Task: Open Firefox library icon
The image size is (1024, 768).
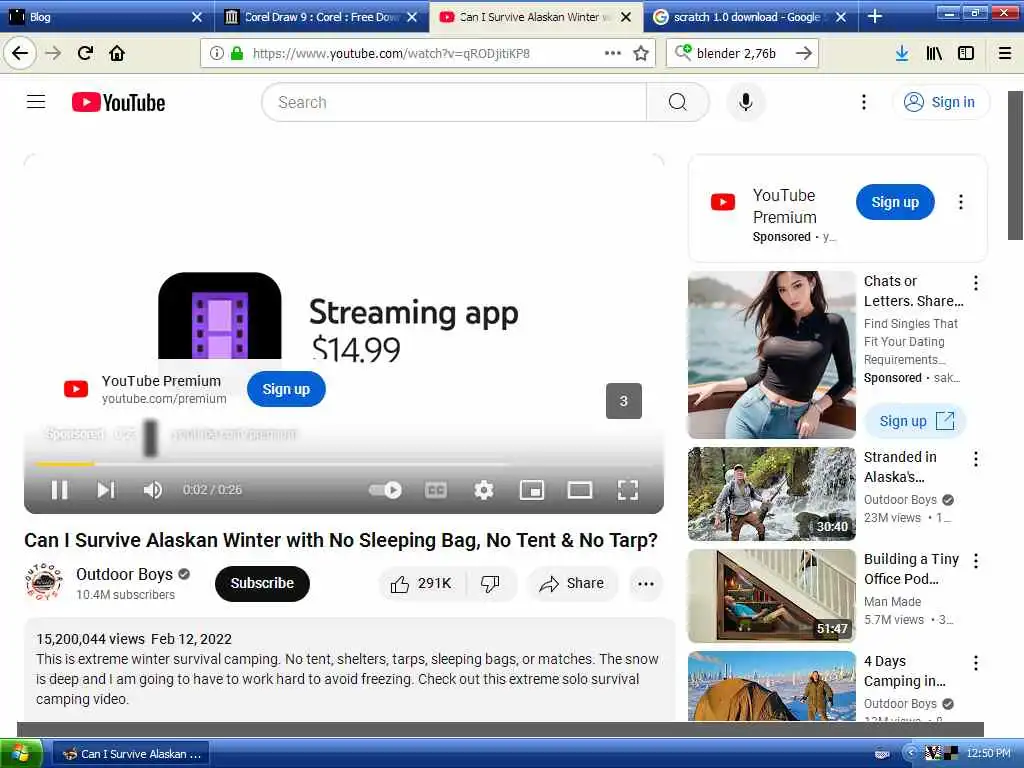Action: pos(934,53)
